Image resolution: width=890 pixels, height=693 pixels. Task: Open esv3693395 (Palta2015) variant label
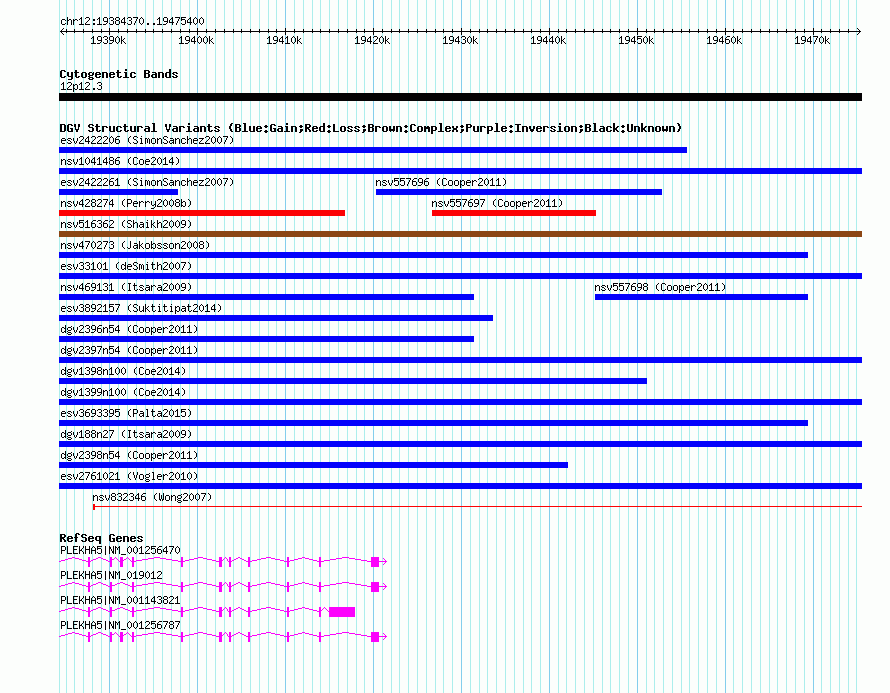point(126,413)
